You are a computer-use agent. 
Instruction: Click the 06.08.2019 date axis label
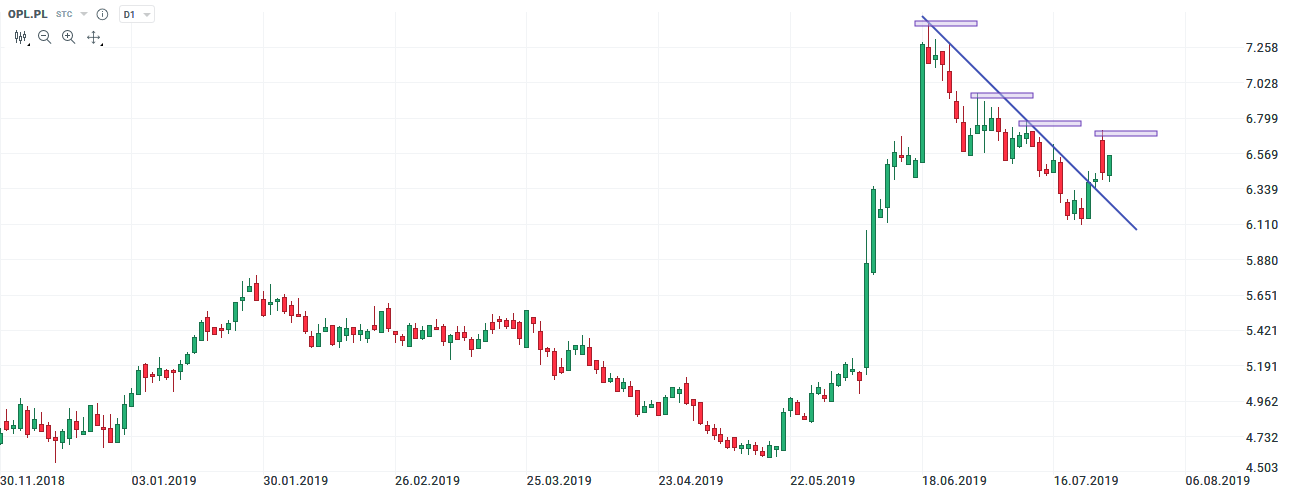point(1217,481)
